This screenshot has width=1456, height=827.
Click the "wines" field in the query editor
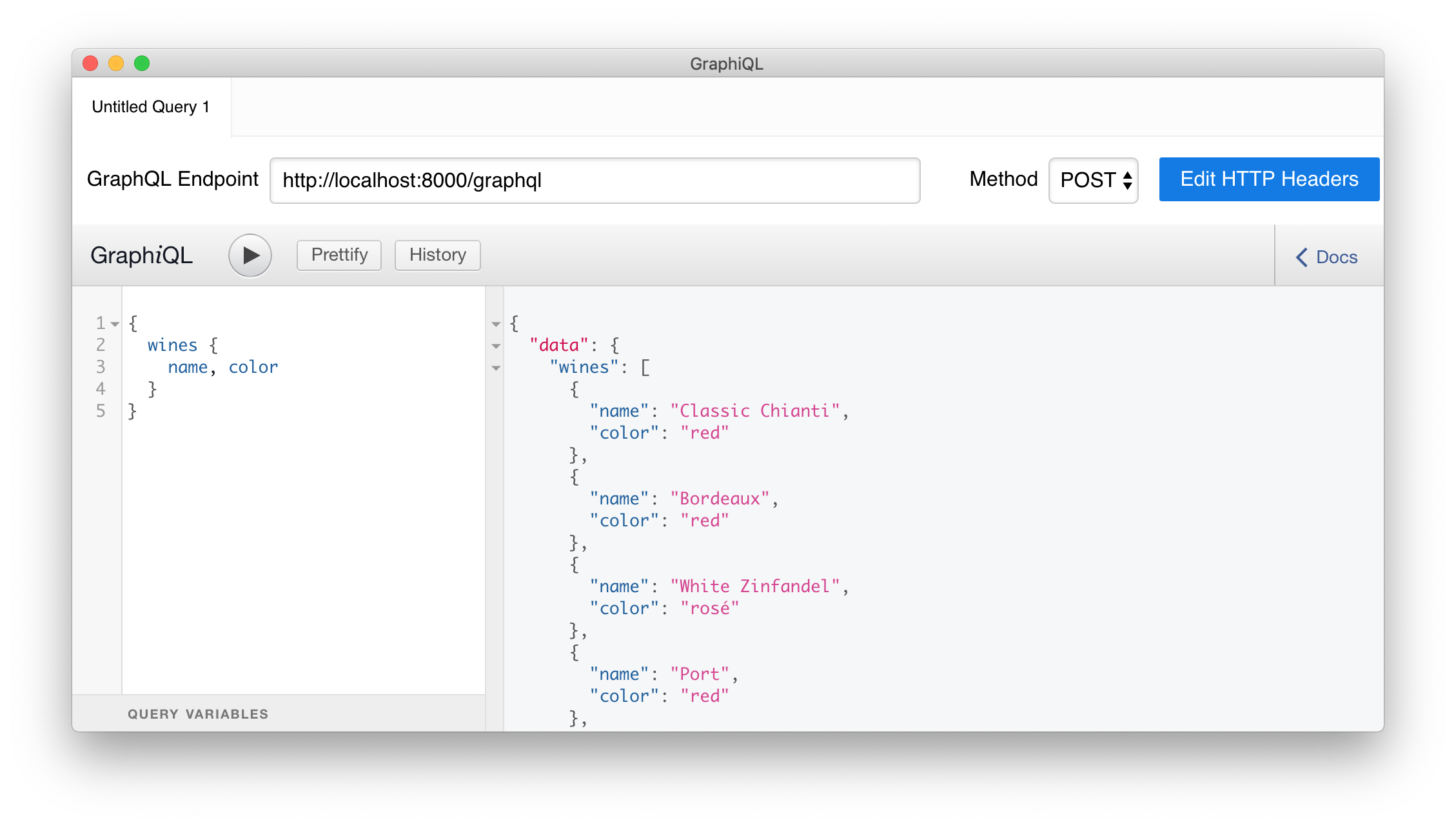coord(172,346)
